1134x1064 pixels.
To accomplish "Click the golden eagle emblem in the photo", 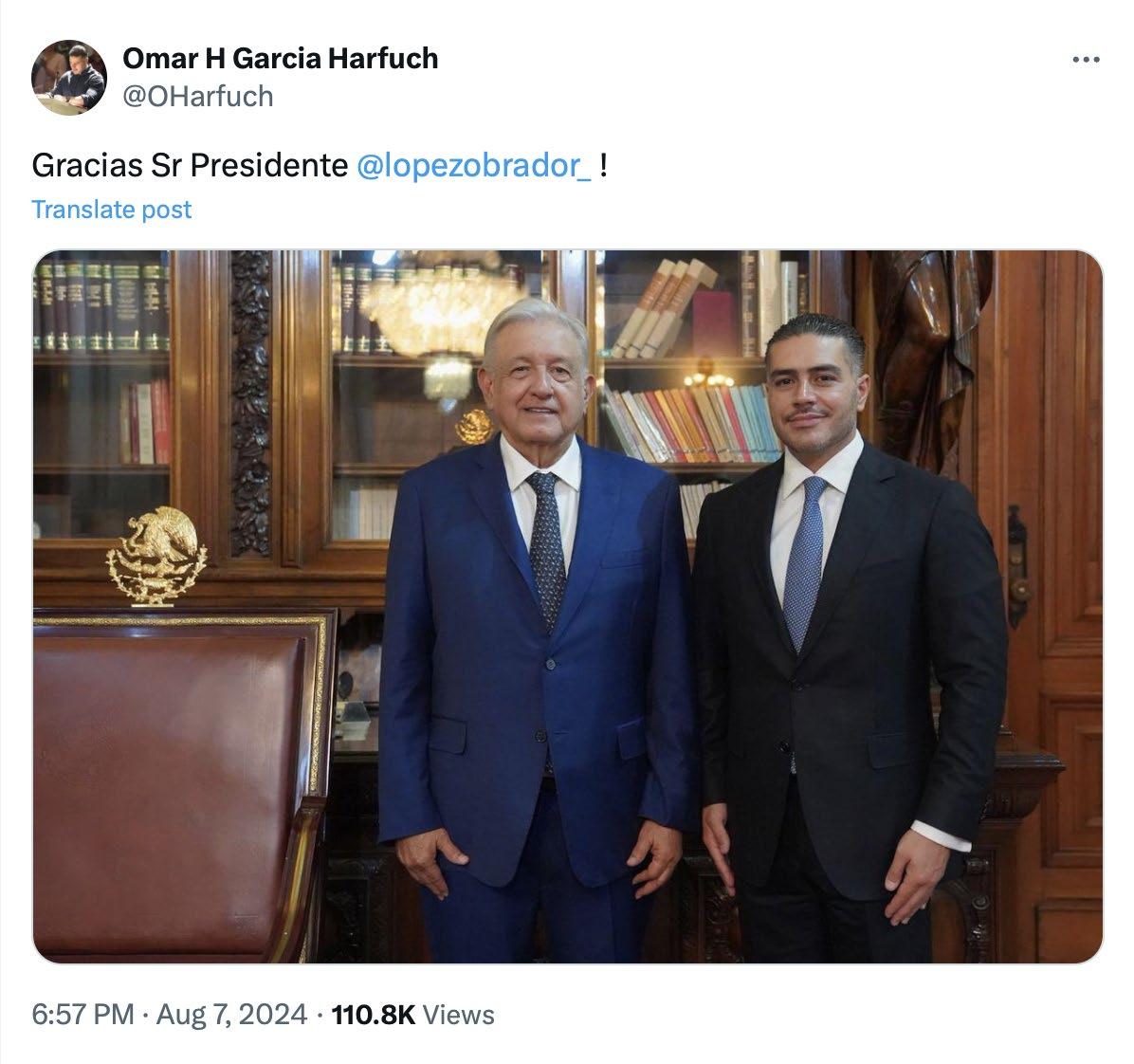I will pyautogui.click(x=156, y=556).
